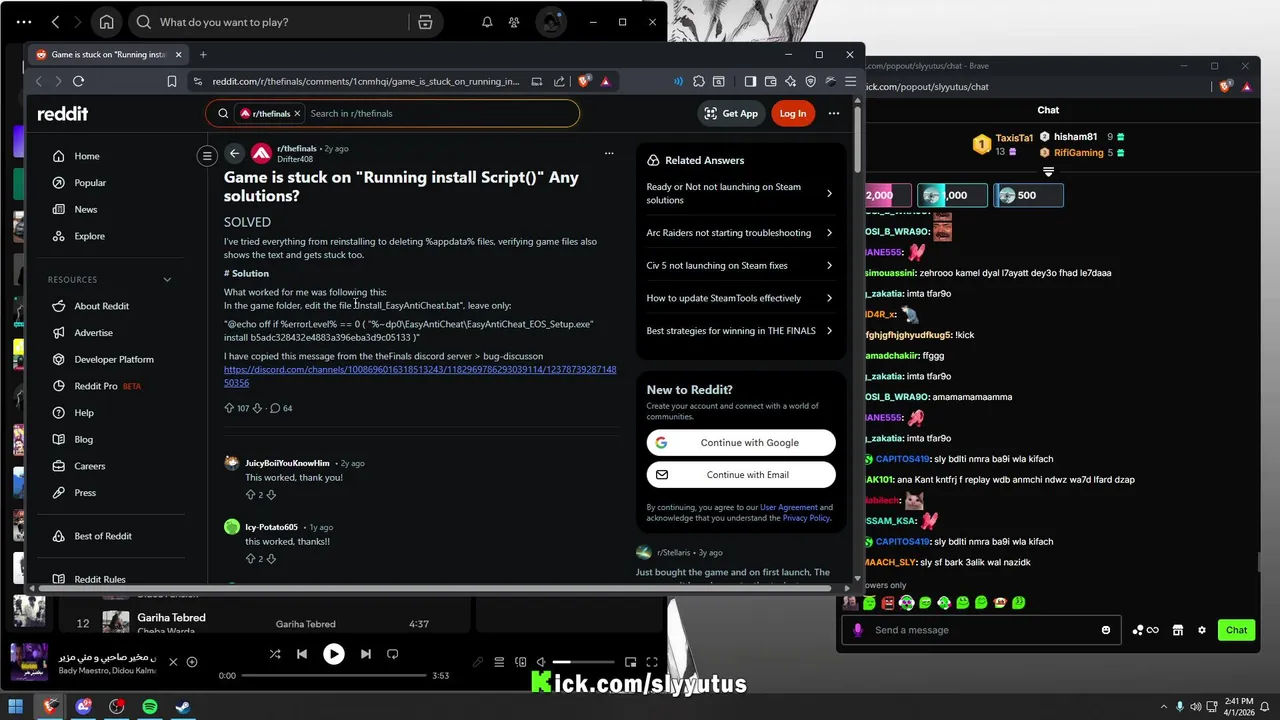Add current Spotify song to Liked Songs
This screenshot has width=1280, height=720.
[192, 662]
